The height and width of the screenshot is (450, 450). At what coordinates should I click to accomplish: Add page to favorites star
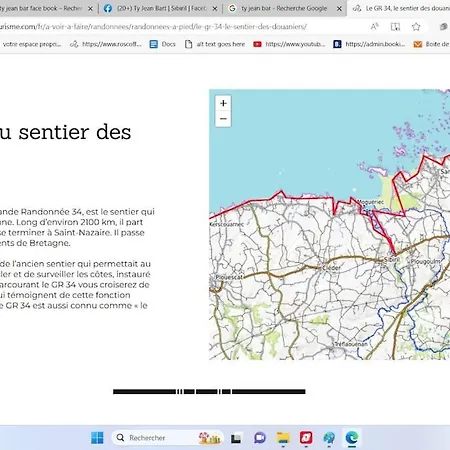point(416,27)
